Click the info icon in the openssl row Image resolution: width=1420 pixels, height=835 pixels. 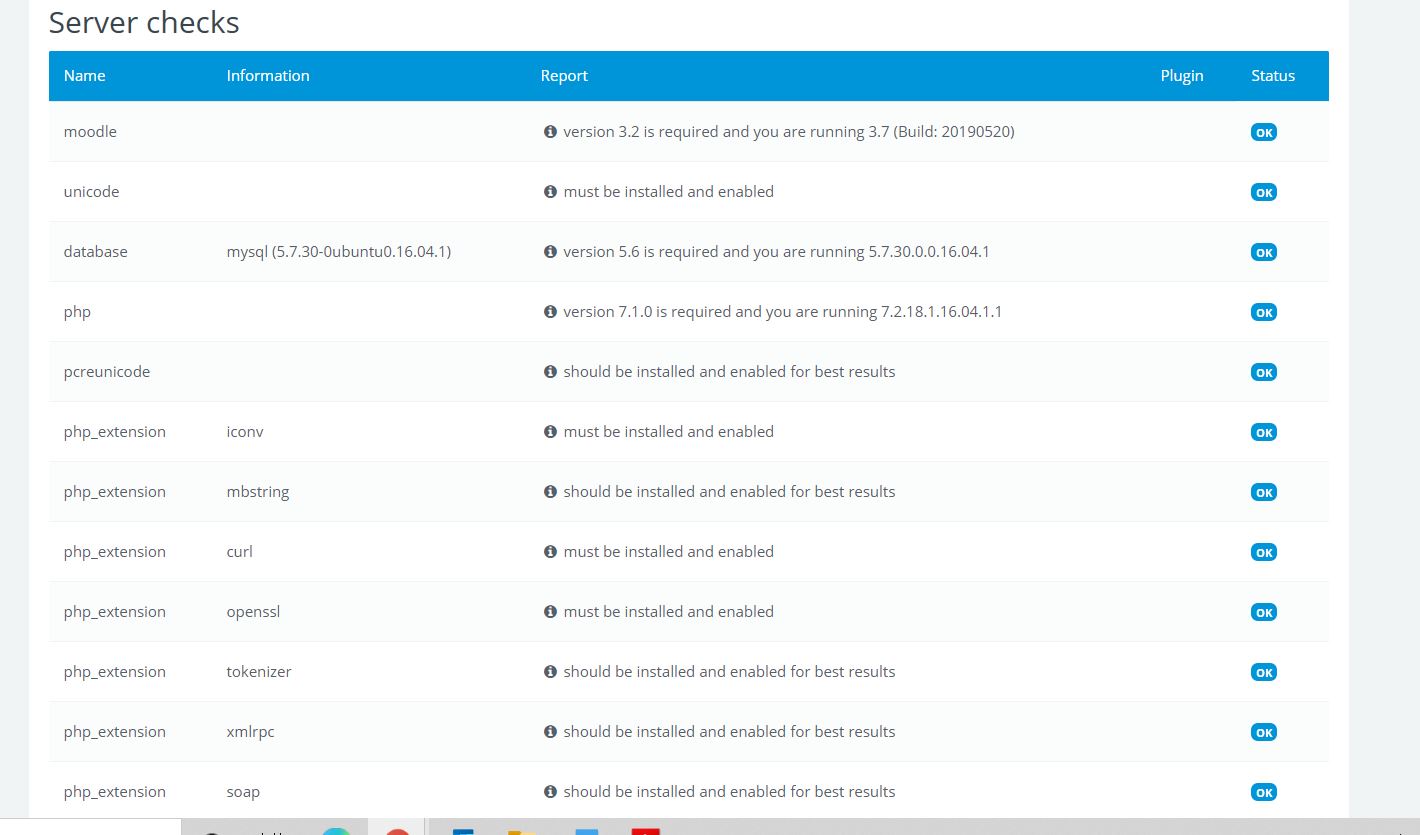click(550, 611)
